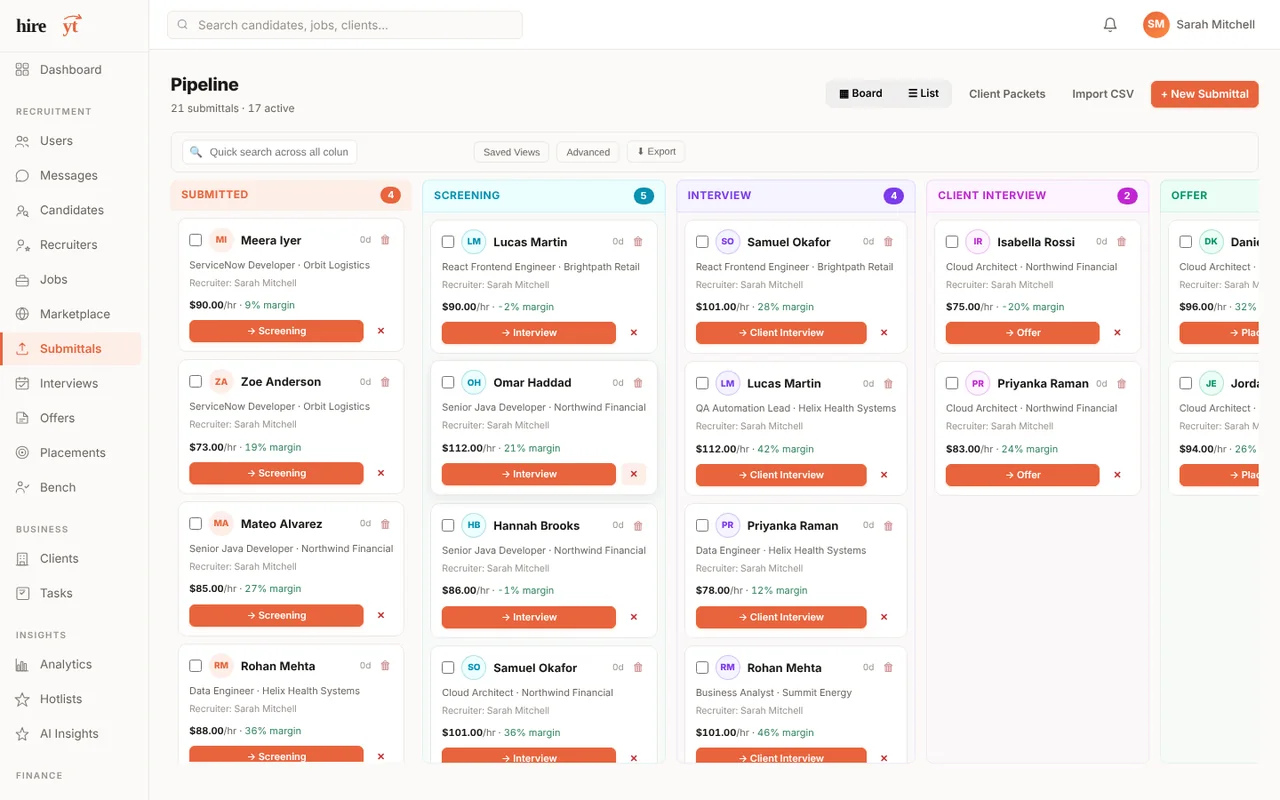Screen dimensions: 1280x800
Task: Select the Hannah Brooks submittal checkbox
Action: [x=448, y=525]
